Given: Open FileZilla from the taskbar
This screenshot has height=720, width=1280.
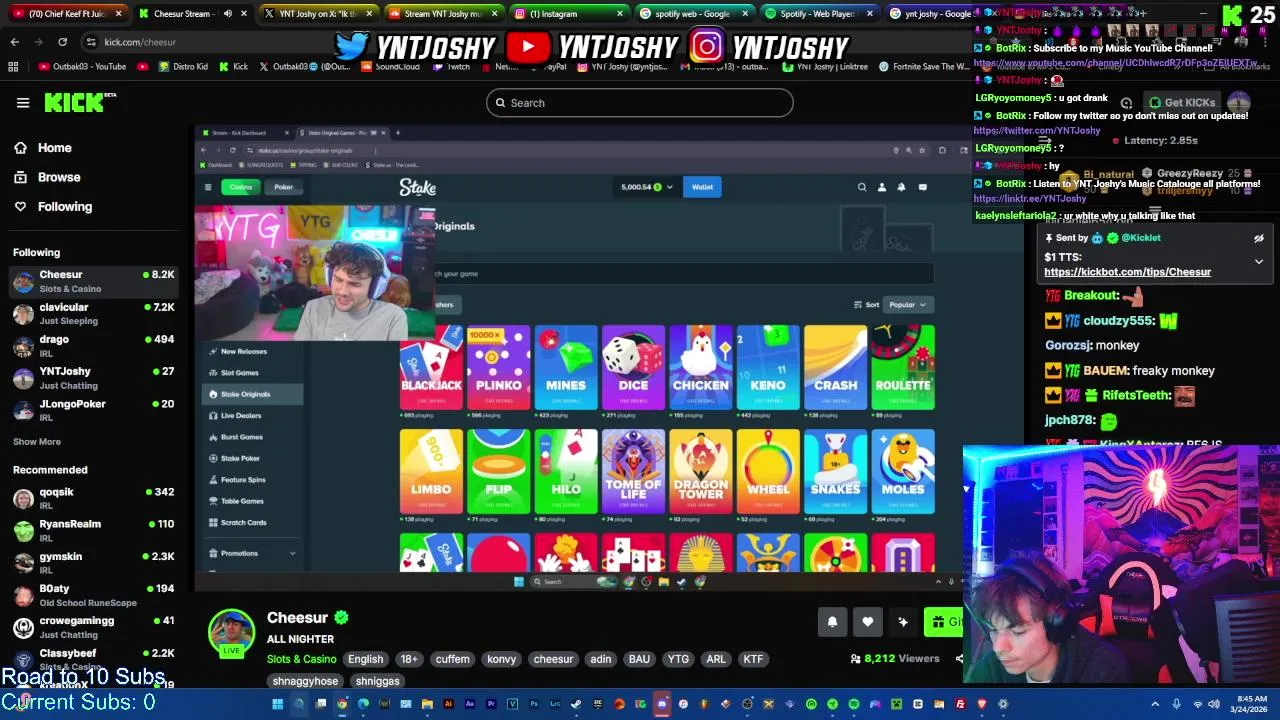Looking at the screenshot, I should tap(960, 704).
